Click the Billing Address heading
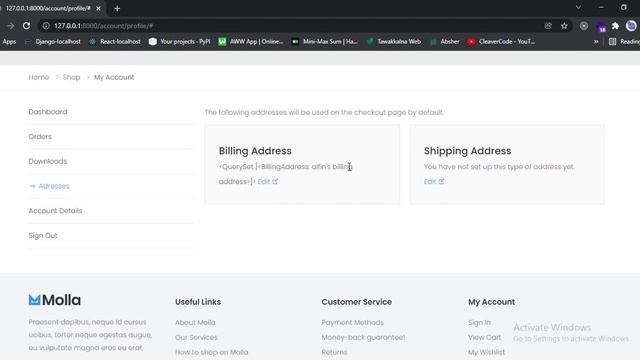640x360 pixels. point(255,151)
